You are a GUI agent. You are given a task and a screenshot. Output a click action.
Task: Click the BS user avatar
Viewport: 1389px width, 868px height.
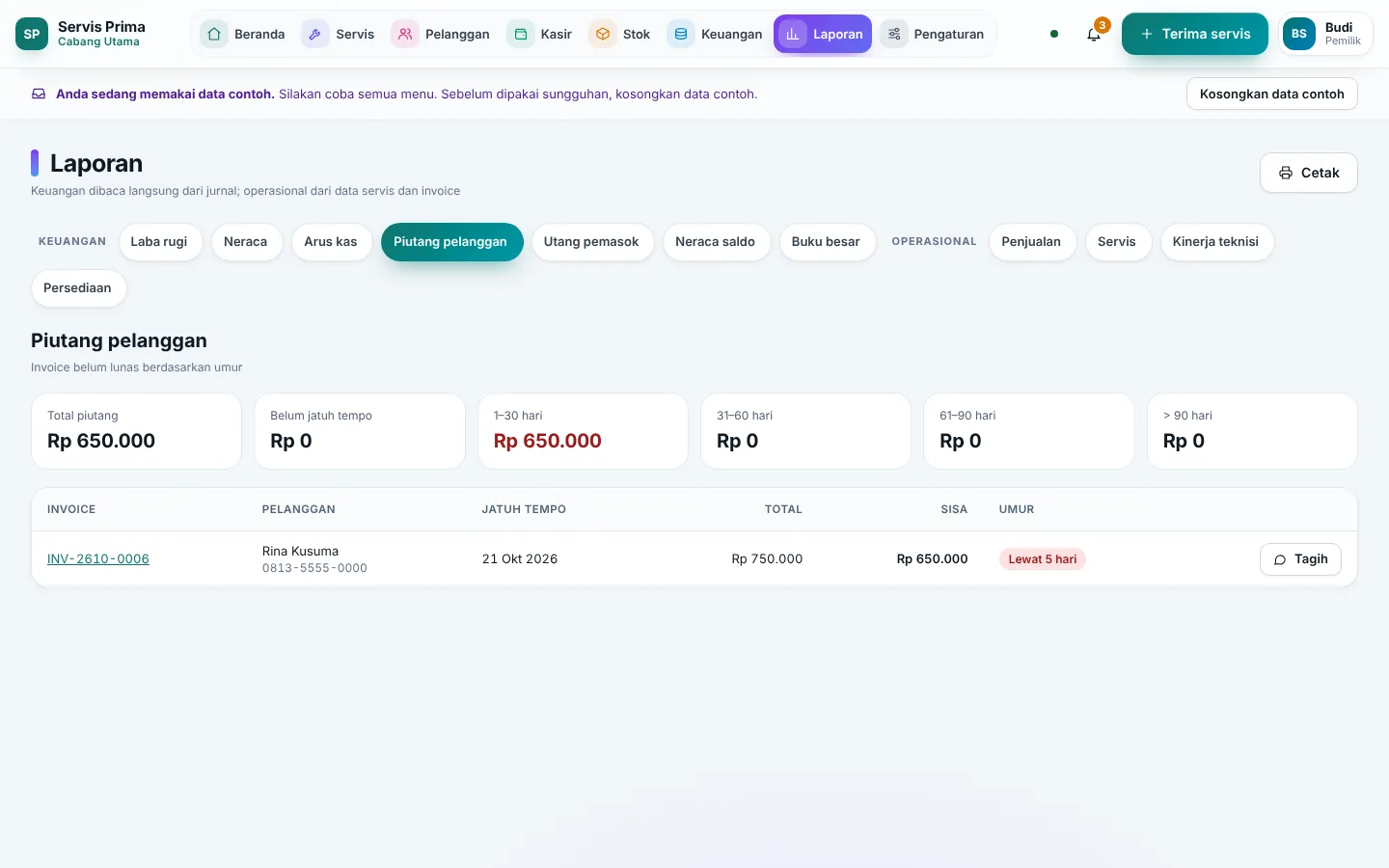pyautogui.click(x=1299, y=34)
